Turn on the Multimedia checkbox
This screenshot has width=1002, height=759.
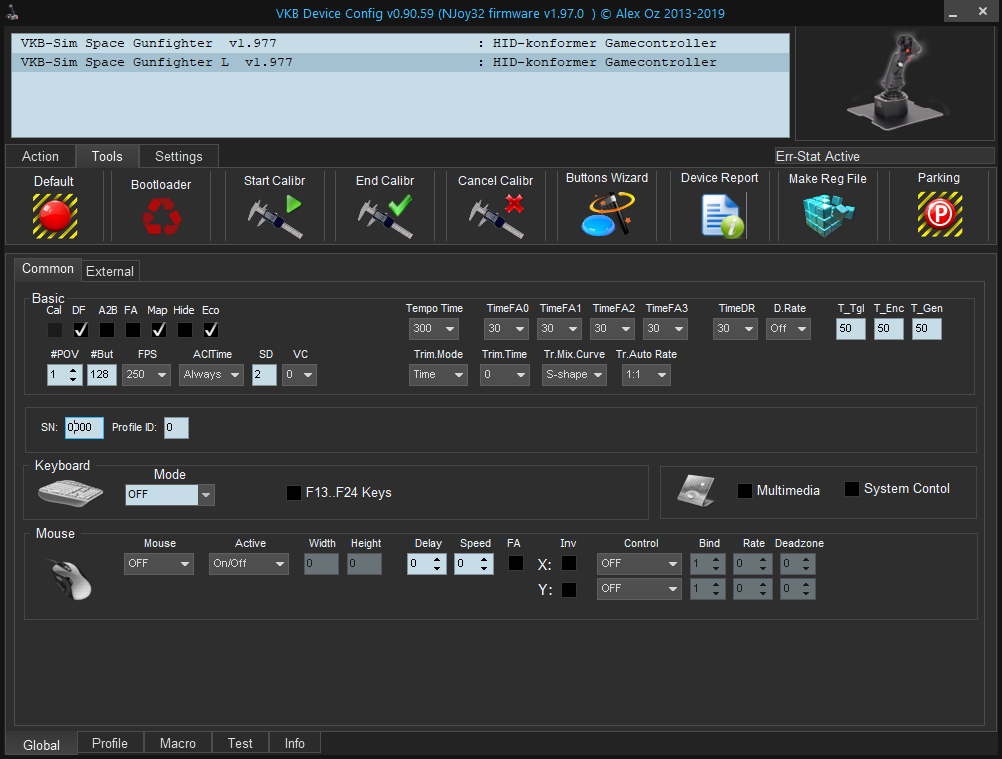click(744, 491)
